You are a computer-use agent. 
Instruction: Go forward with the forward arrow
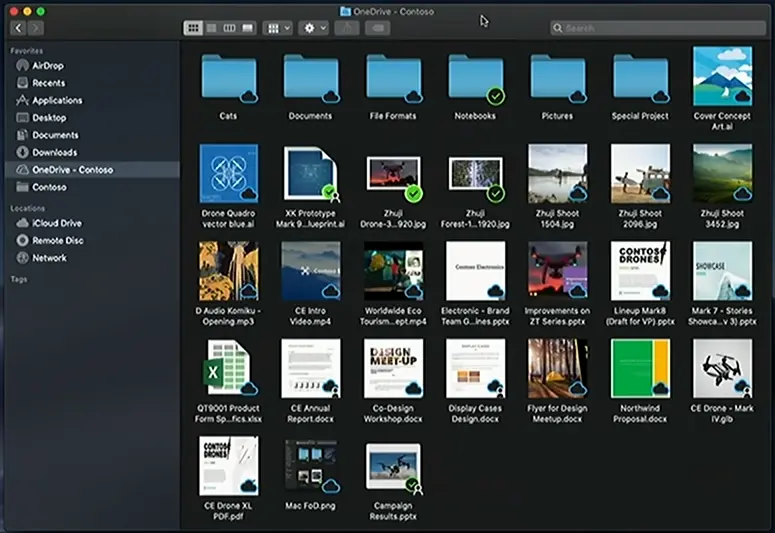click(x=38, y=28)
